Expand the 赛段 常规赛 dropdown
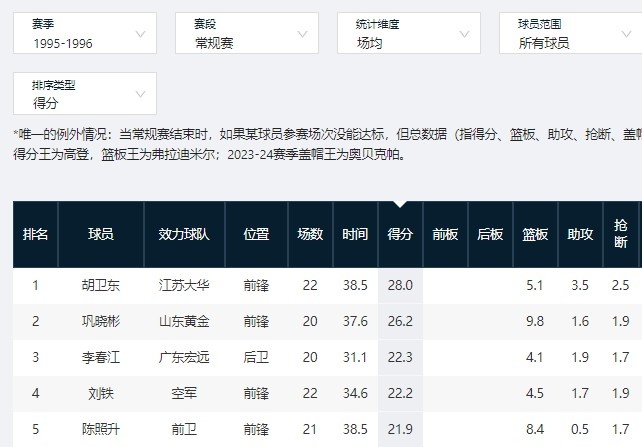 (246, 34)
